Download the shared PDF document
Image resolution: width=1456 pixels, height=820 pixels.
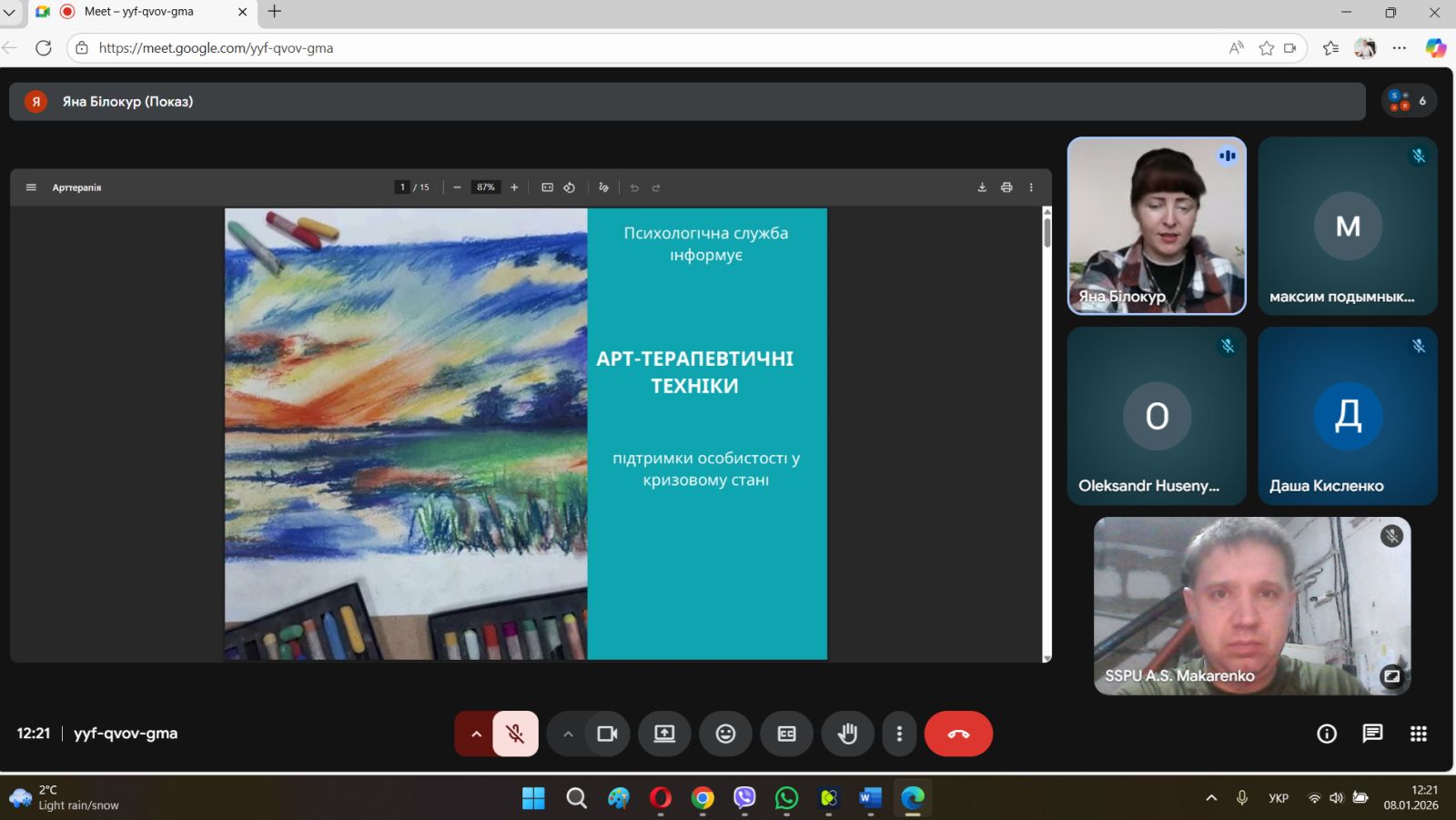[982, 187]
